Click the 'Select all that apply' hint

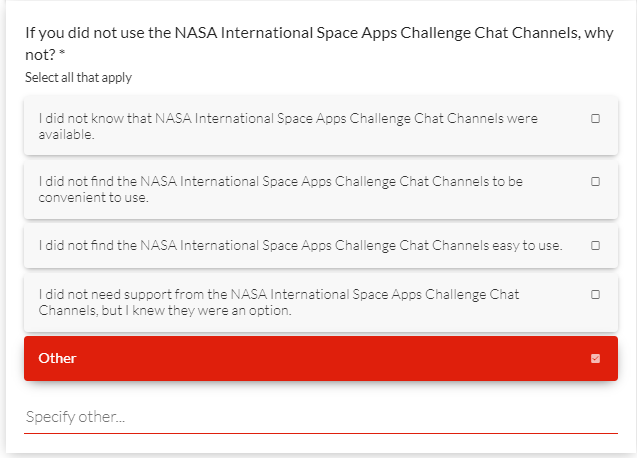pyautogui.click(x=78, y=78)
